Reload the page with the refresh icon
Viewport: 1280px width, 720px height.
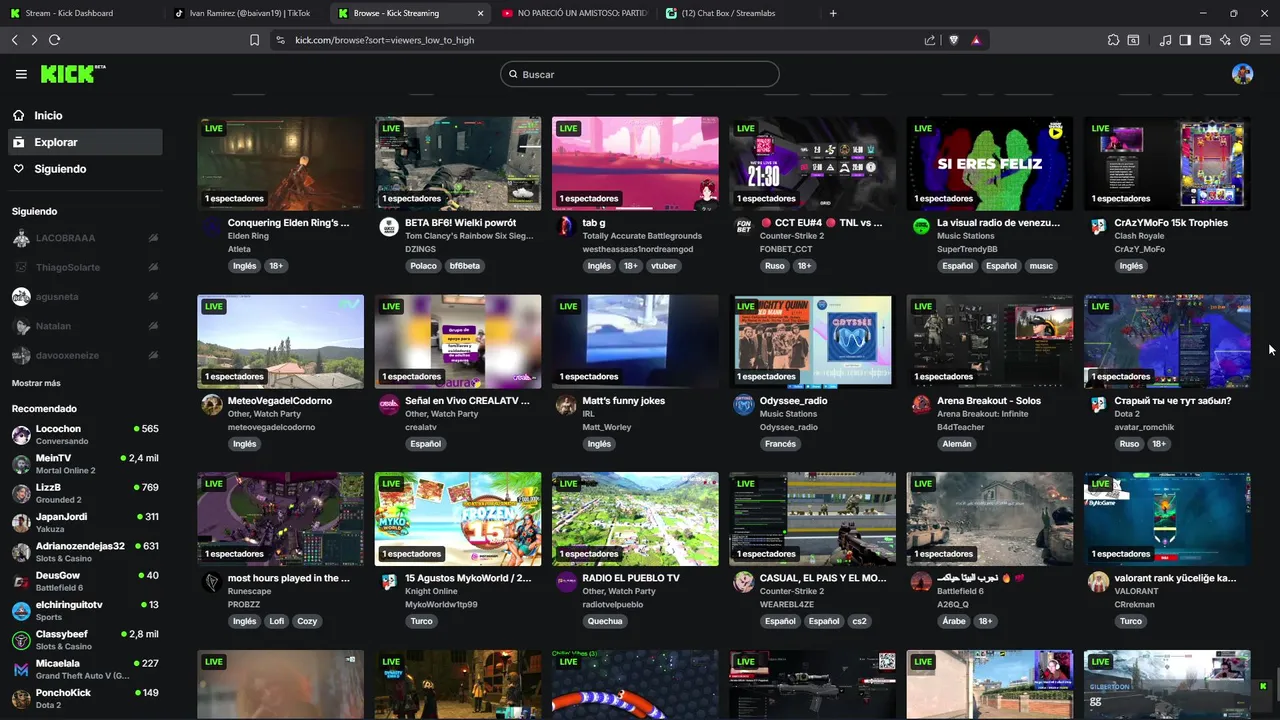point(54,40)
